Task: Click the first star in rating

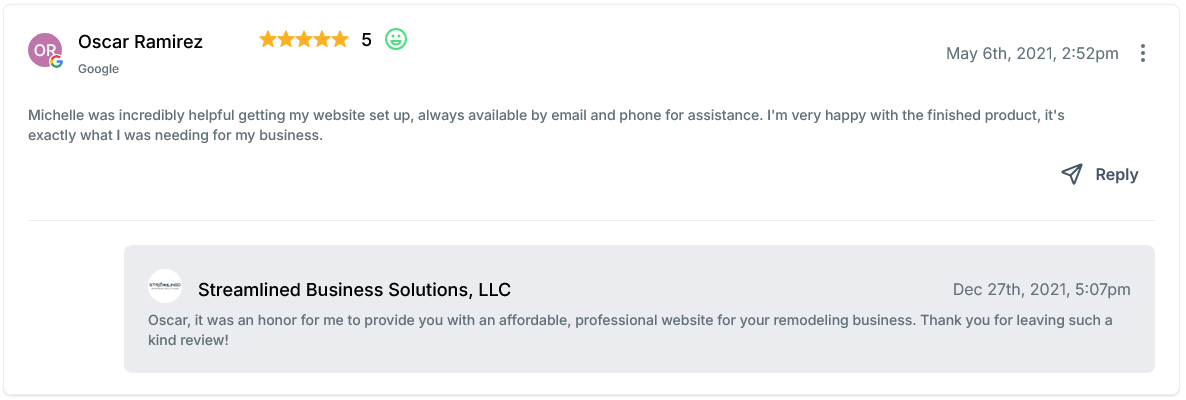Action: pyautogui.click(x=268, y=40)
